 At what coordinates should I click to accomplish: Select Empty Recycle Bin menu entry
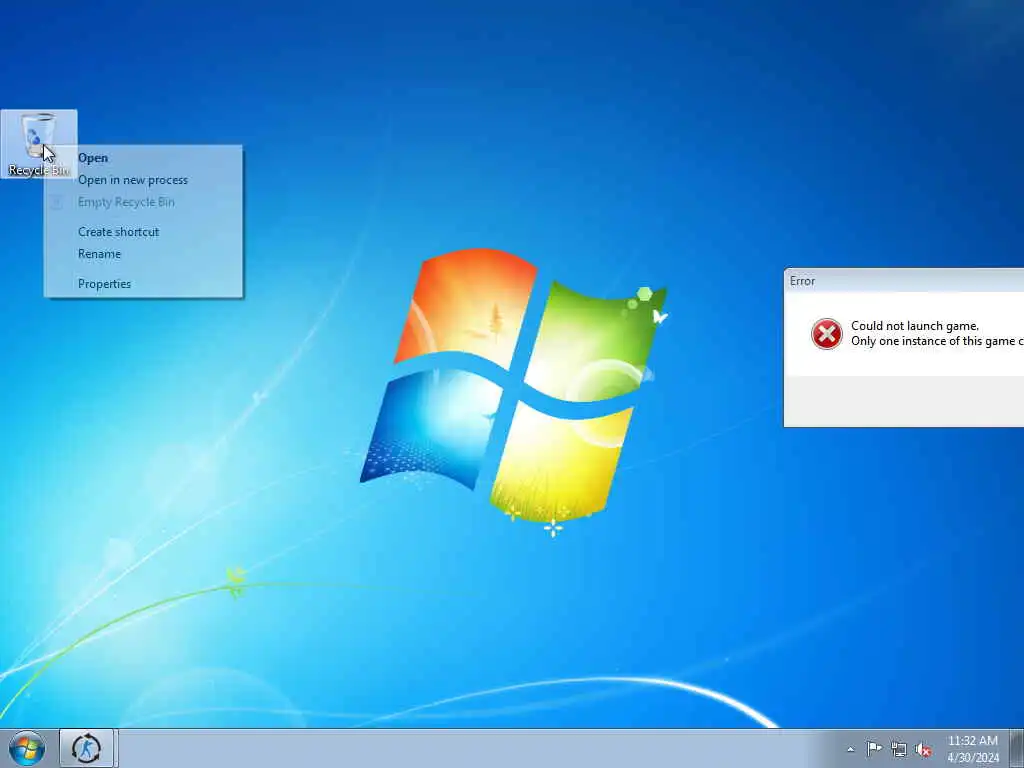143,202
